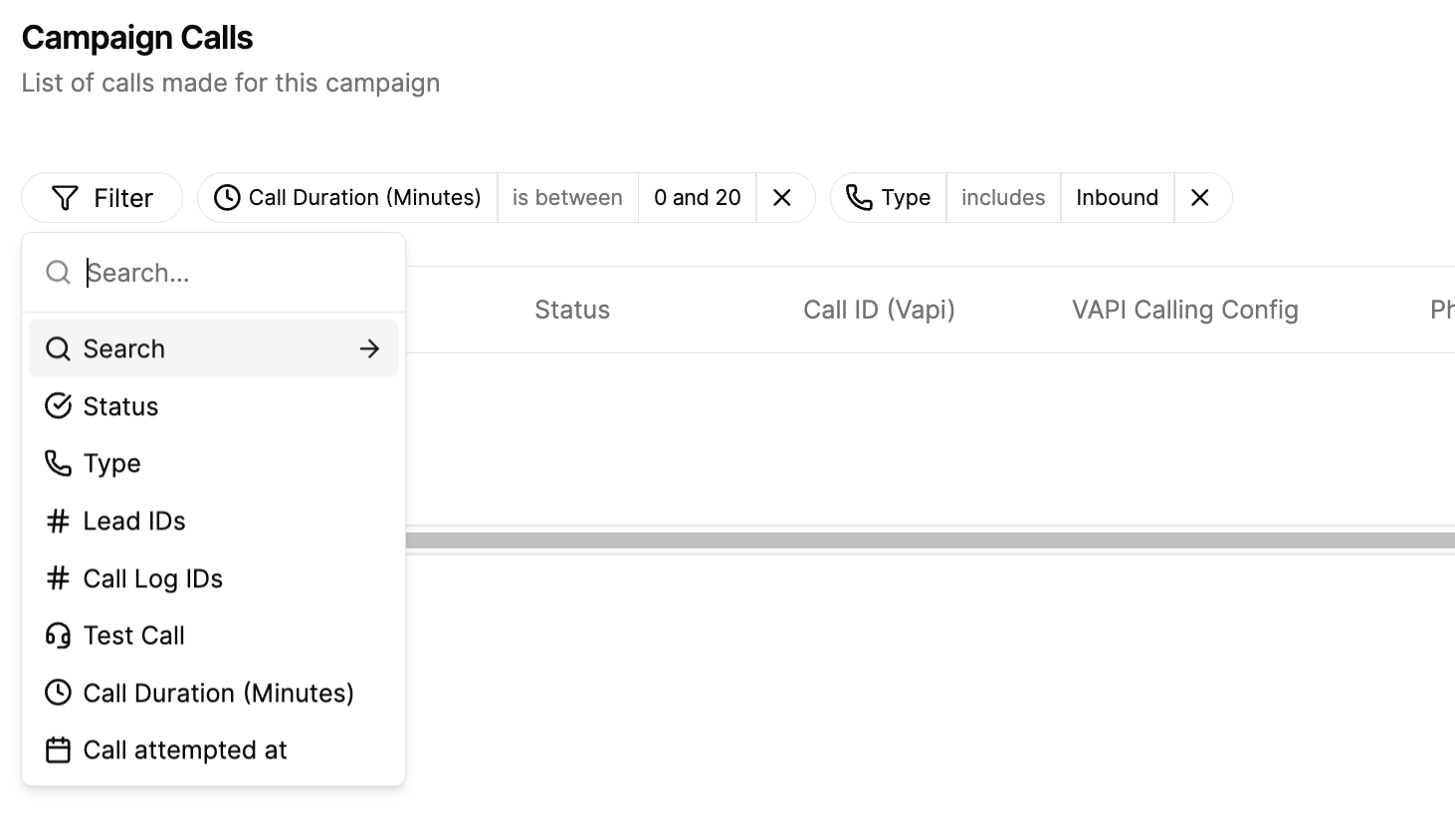Click the checkmark icon next to Status

[x=59, y=406]
